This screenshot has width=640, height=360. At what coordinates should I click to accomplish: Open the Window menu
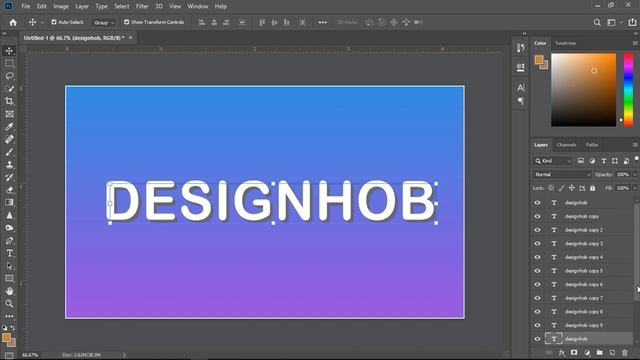pyautogui.click(x=198, y=6)
